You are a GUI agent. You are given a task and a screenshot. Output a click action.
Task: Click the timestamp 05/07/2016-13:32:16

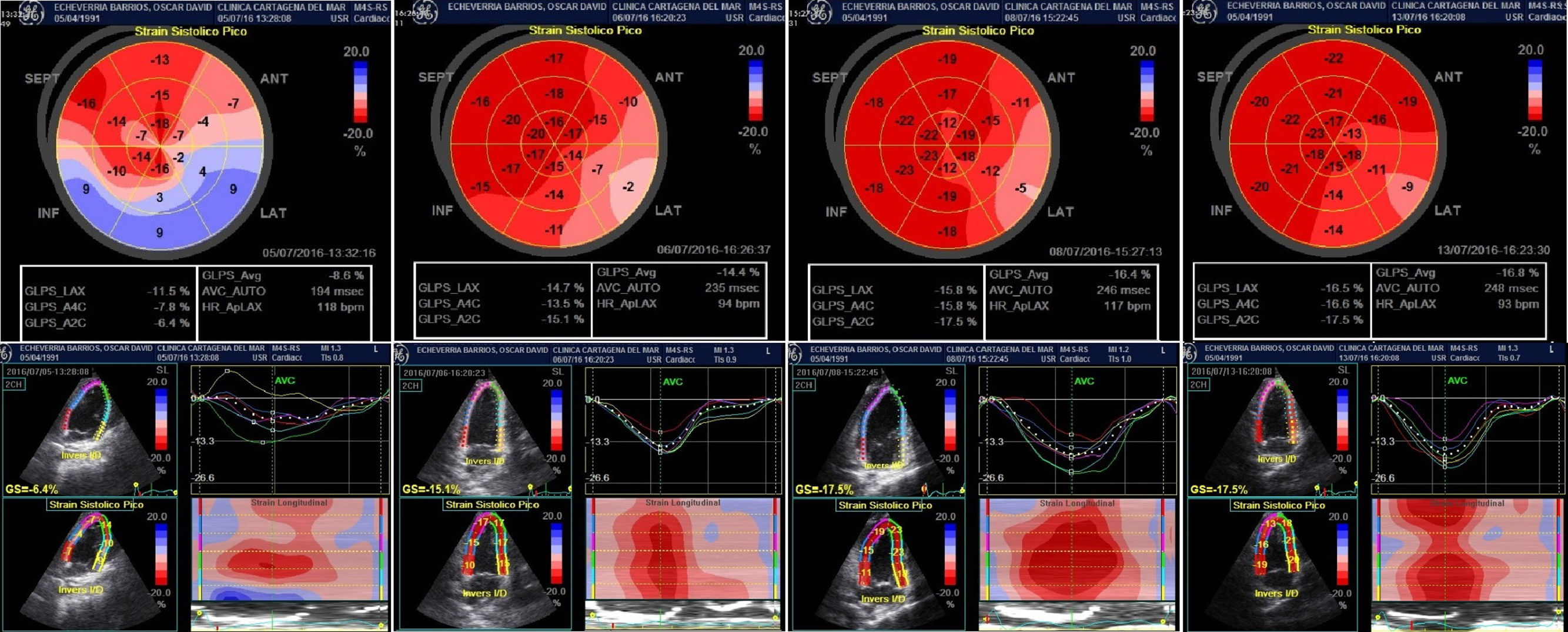tap(318, 253)
